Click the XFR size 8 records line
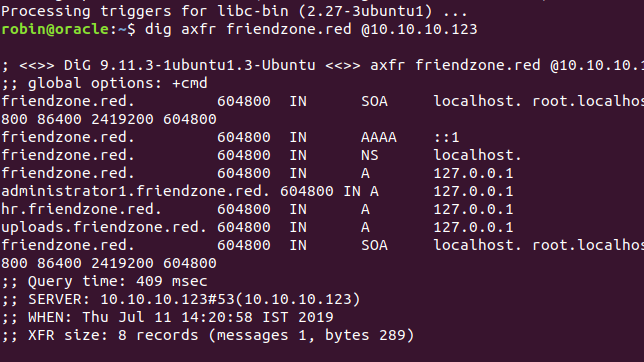The width and height of the screenshot is (644, 362). tap(207, 335)
